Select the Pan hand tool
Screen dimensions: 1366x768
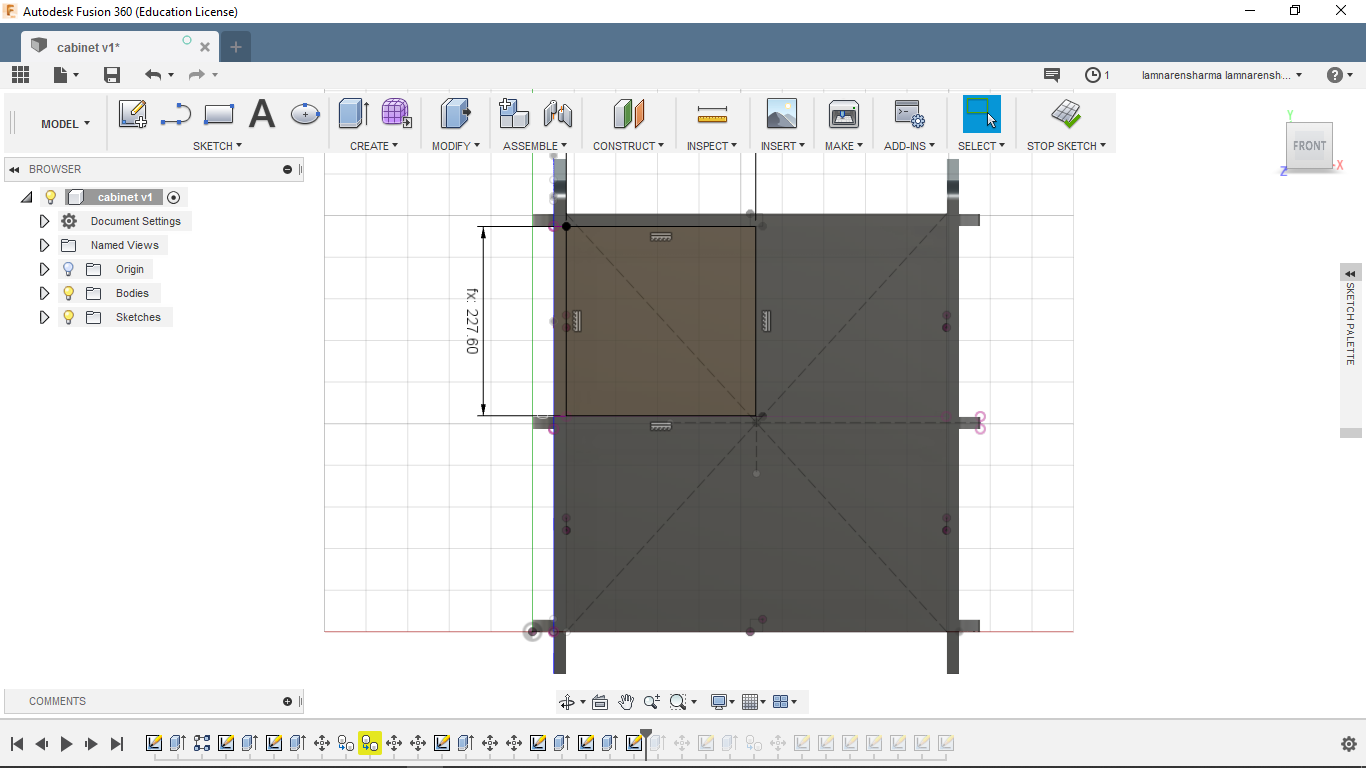[626, 702]
